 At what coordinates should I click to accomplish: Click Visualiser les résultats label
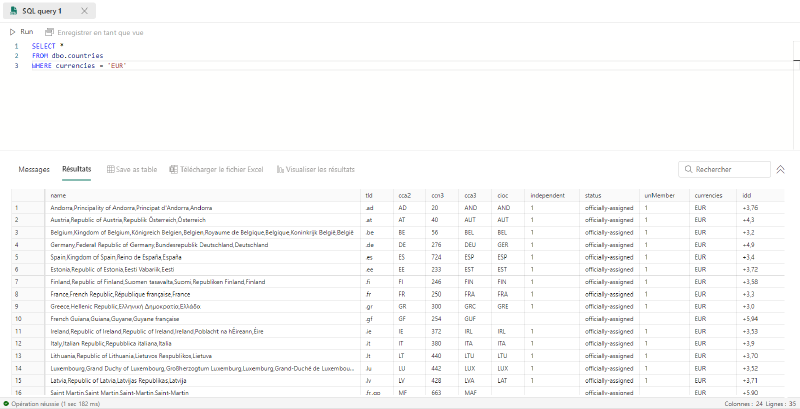coord(320,169)
